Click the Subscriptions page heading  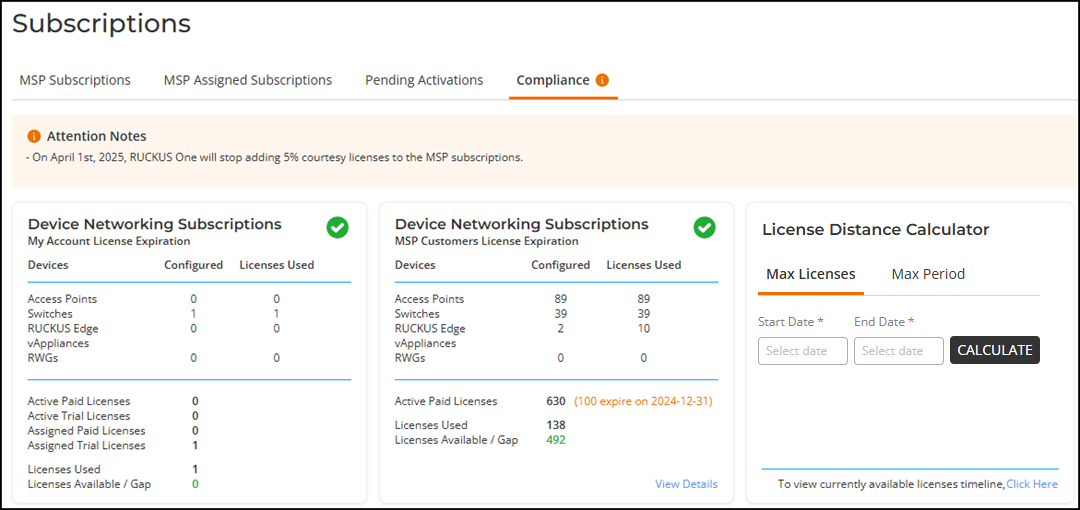(x=101, y=23)
